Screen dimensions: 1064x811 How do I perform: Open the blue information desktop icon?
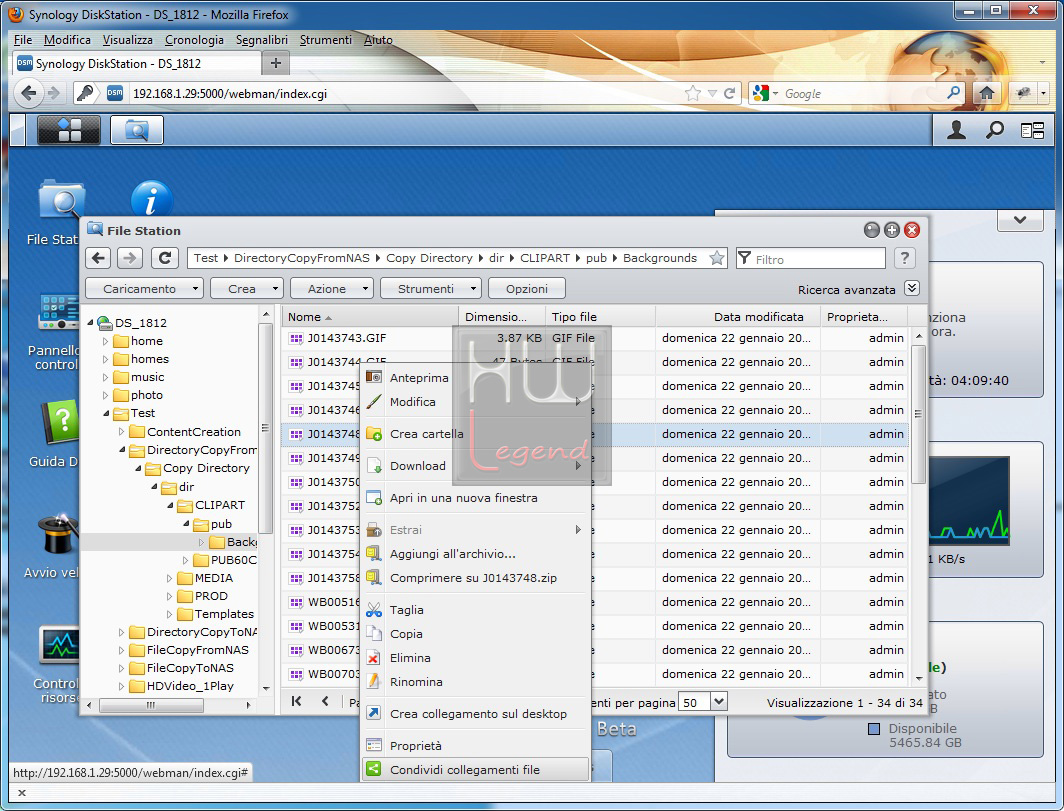click(151, 200)
